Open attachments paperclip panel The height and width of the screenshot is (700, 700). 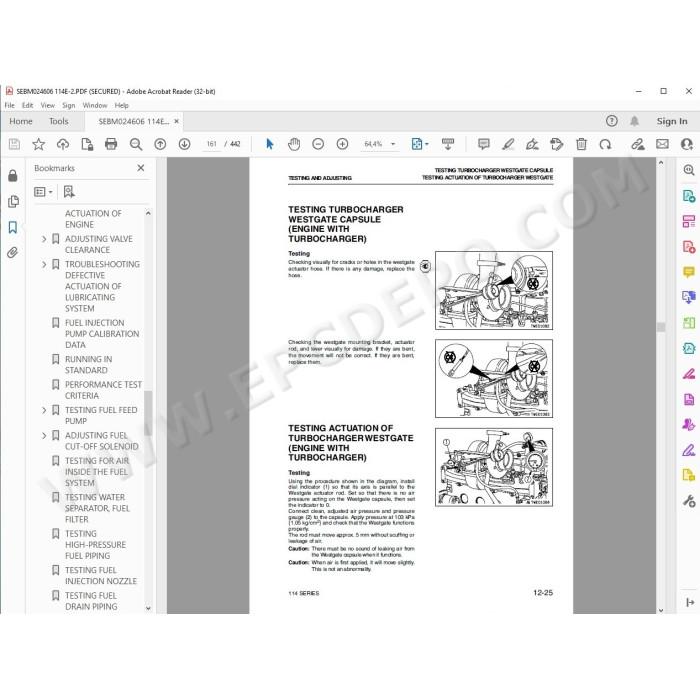(x=12, y=253)
